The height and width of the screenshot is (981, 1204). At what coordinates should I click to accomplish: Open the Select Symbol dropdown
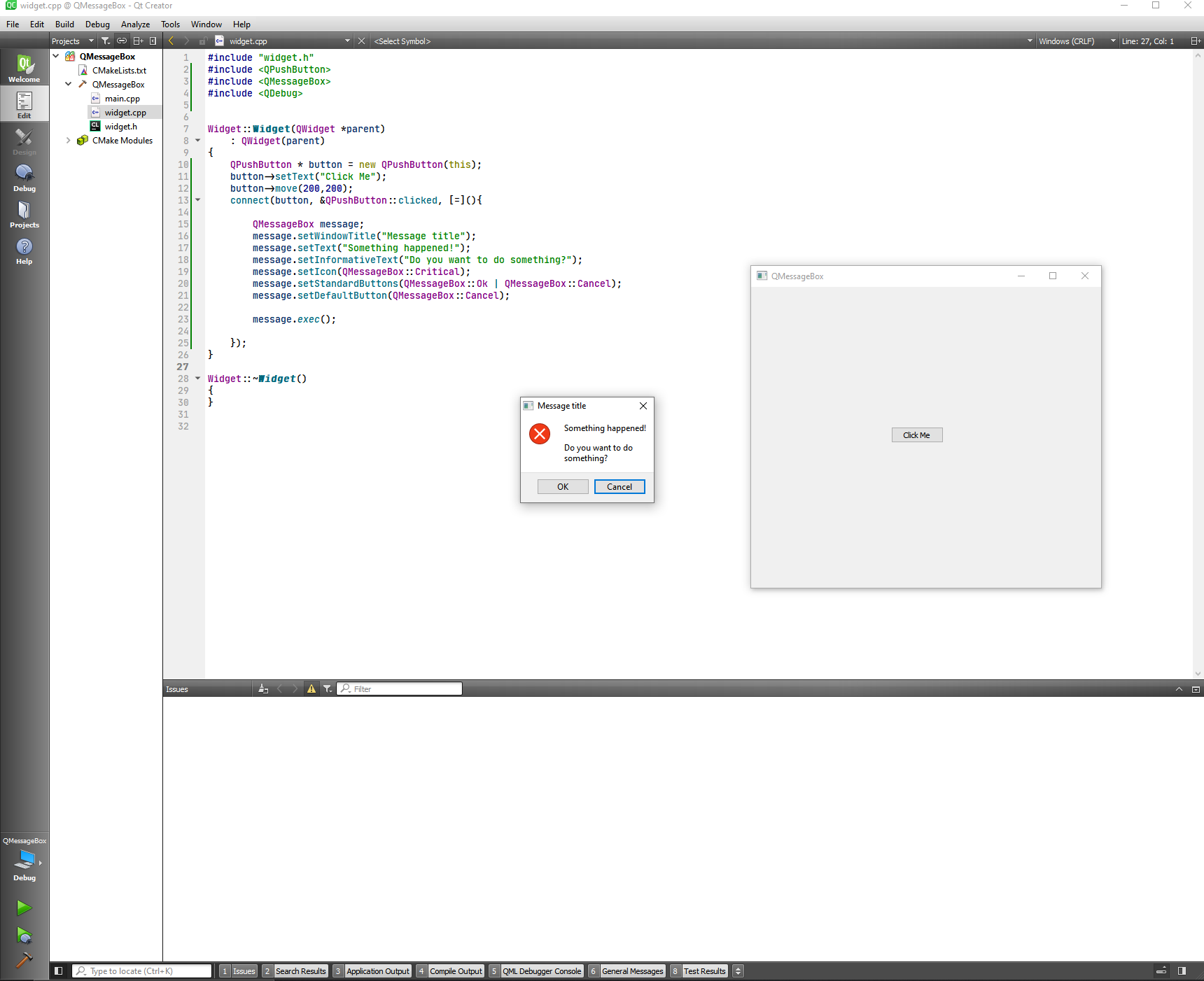pos(703,41)
